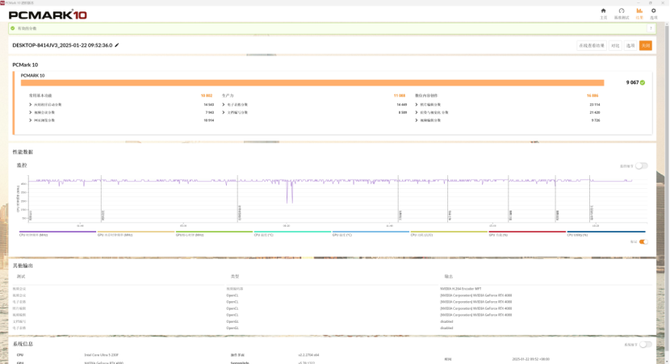Edit result name with pencil icon
This screenshot has width=670, height=364.
tap(117, 45)
